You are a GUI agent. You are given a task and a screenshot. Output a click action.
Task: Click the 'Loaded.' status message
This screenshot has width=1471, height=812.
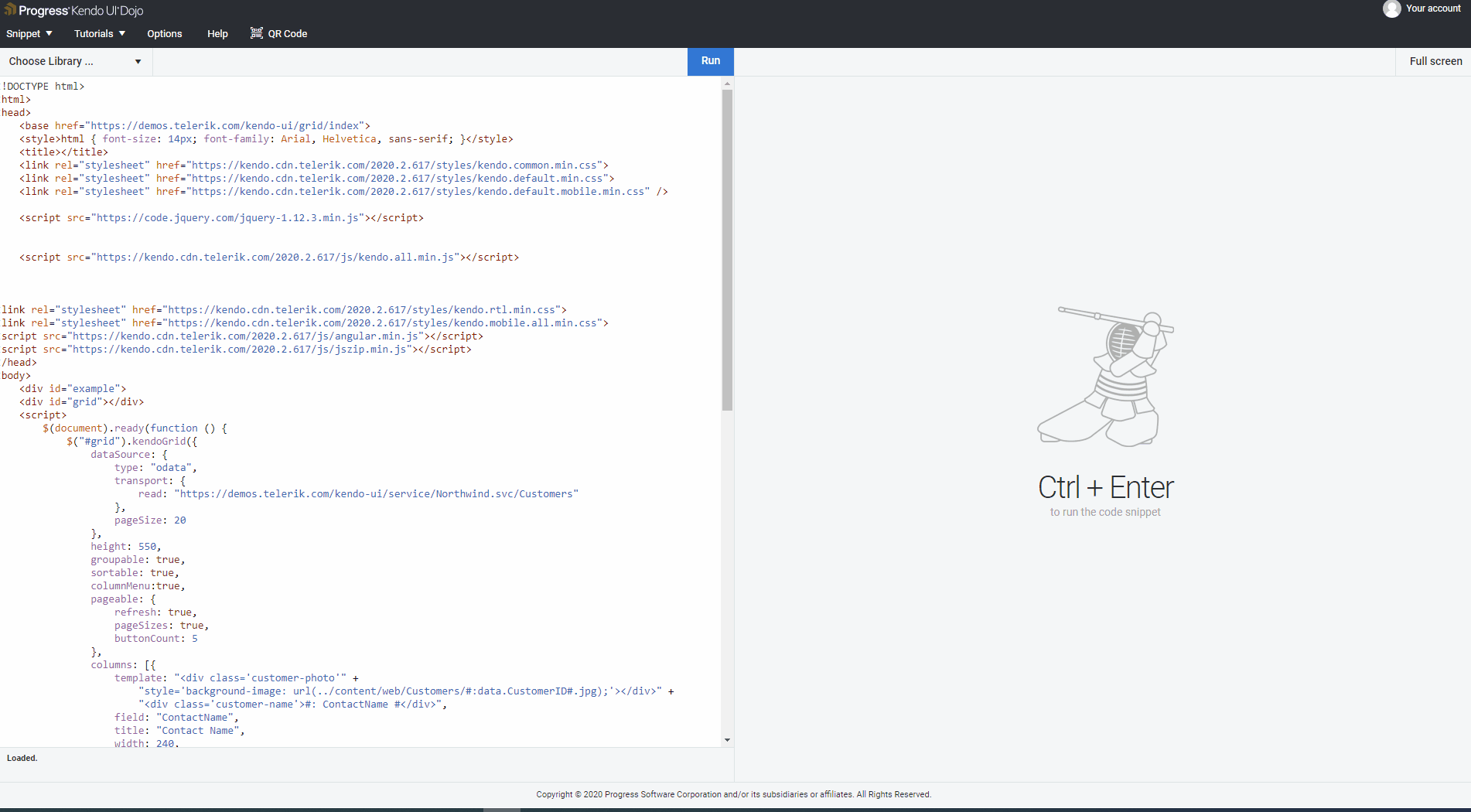coord(22,758)
